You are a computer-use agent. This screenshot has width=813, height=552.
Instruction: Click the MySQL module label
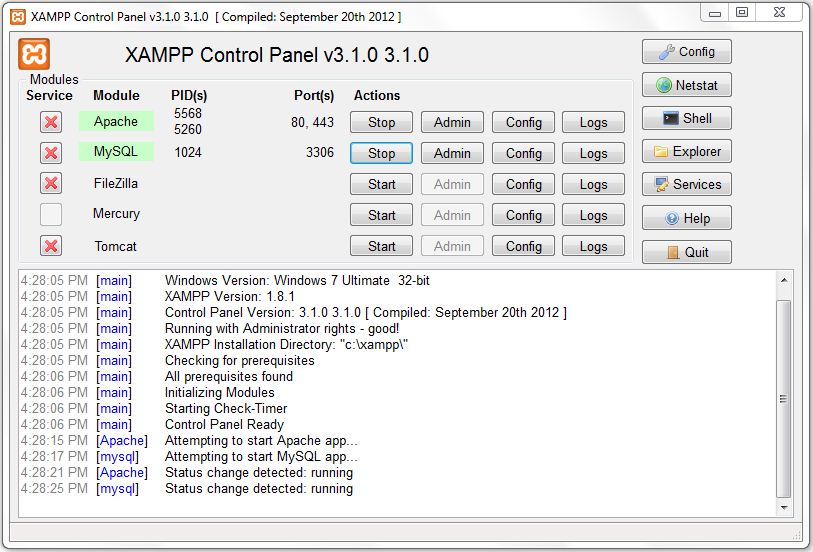116,151
